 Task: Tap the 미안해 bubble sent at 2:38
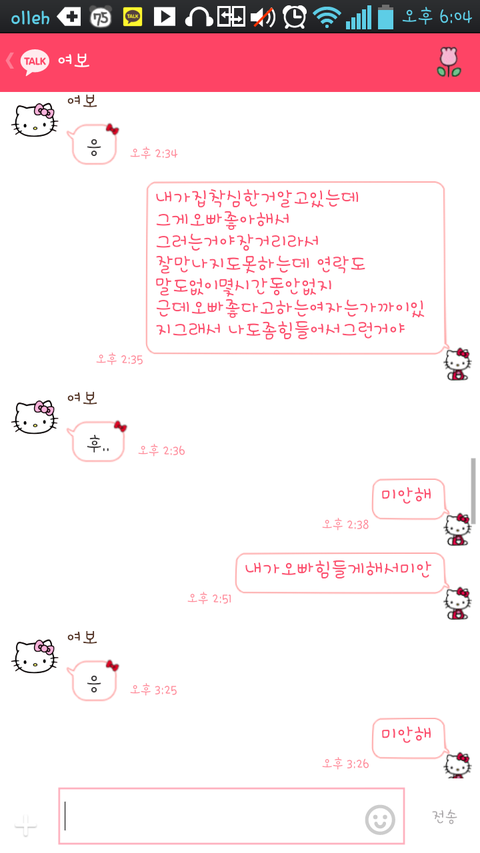click(408, 498)
